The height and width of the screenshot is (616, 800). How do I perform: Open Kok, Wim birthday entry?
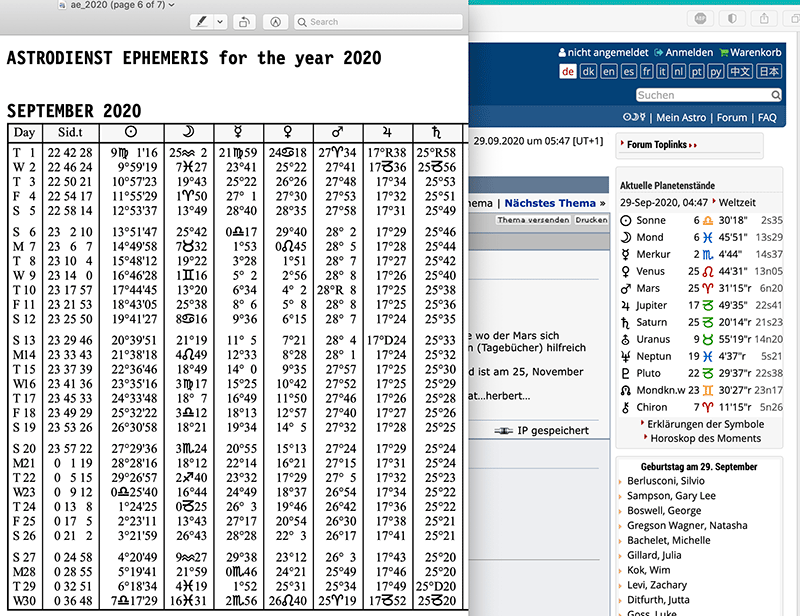pyautogui.click(x=648, y=570)
